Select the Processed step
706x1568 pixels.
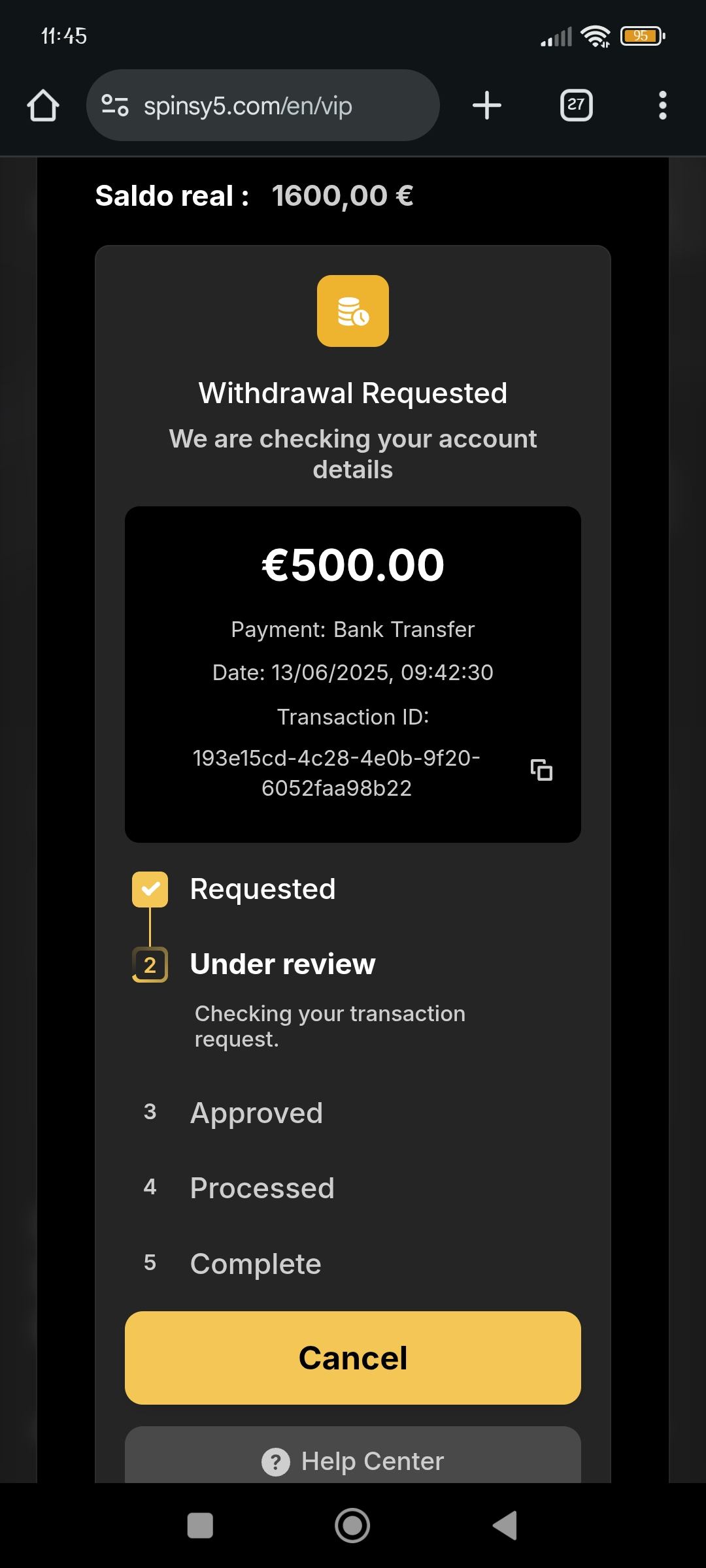(262, 1188)
